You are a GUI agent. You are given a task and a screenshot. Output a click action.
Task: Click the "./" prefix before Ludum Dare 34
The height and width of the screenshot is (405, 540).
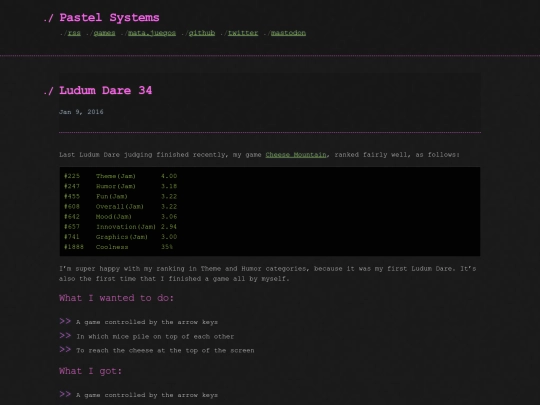coord(49,91)
